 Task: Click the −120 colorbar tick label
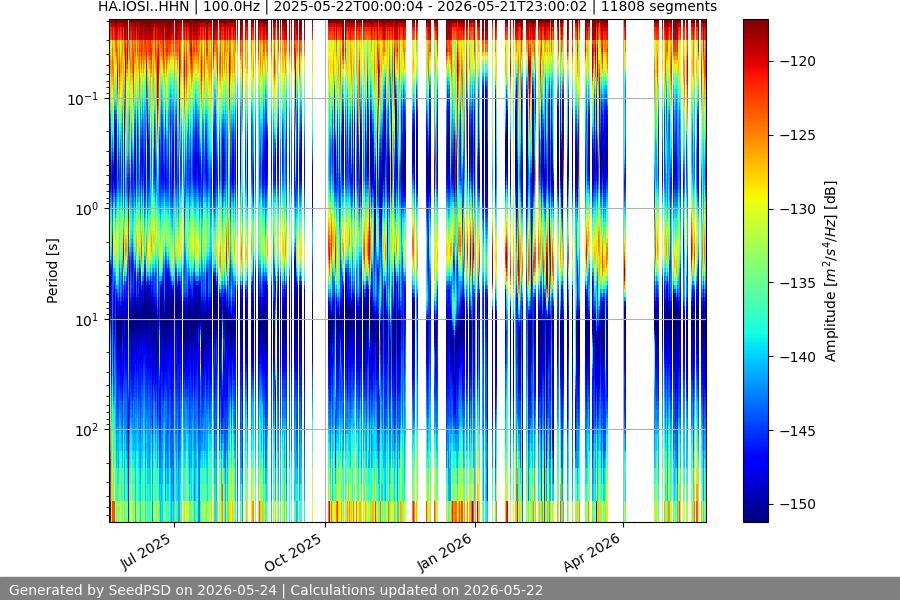798,61
